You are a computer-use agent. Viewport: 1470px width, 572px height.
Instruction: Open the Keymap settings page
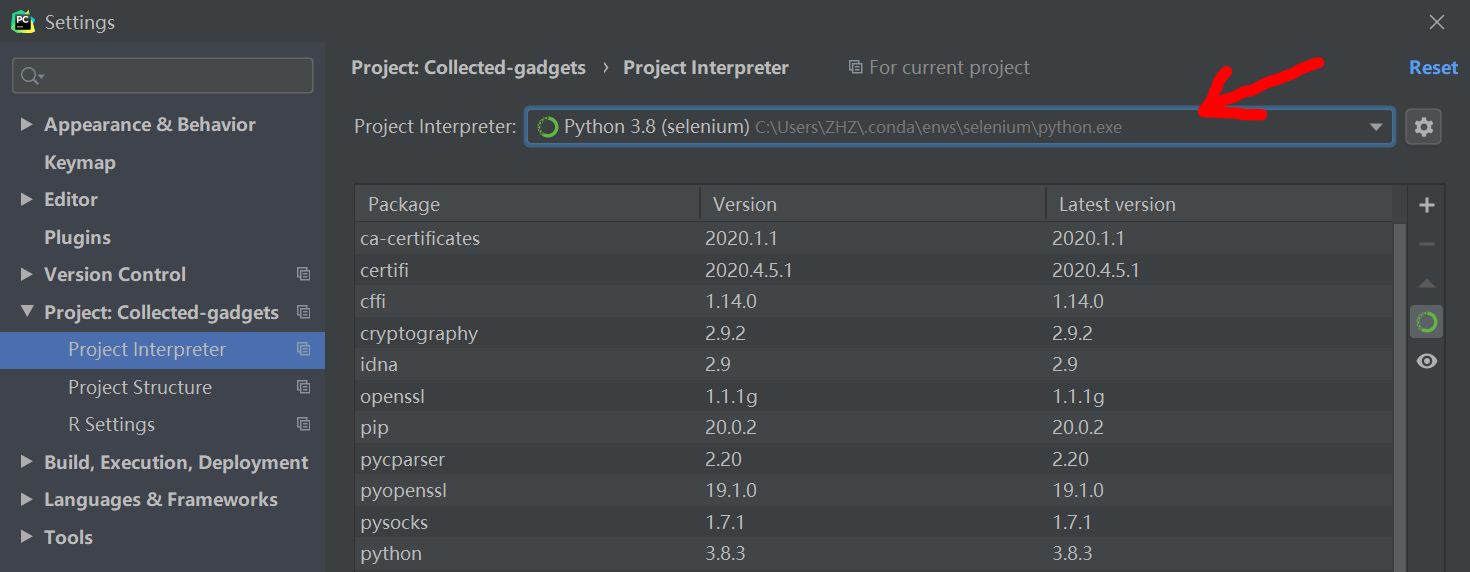[80, 162]
